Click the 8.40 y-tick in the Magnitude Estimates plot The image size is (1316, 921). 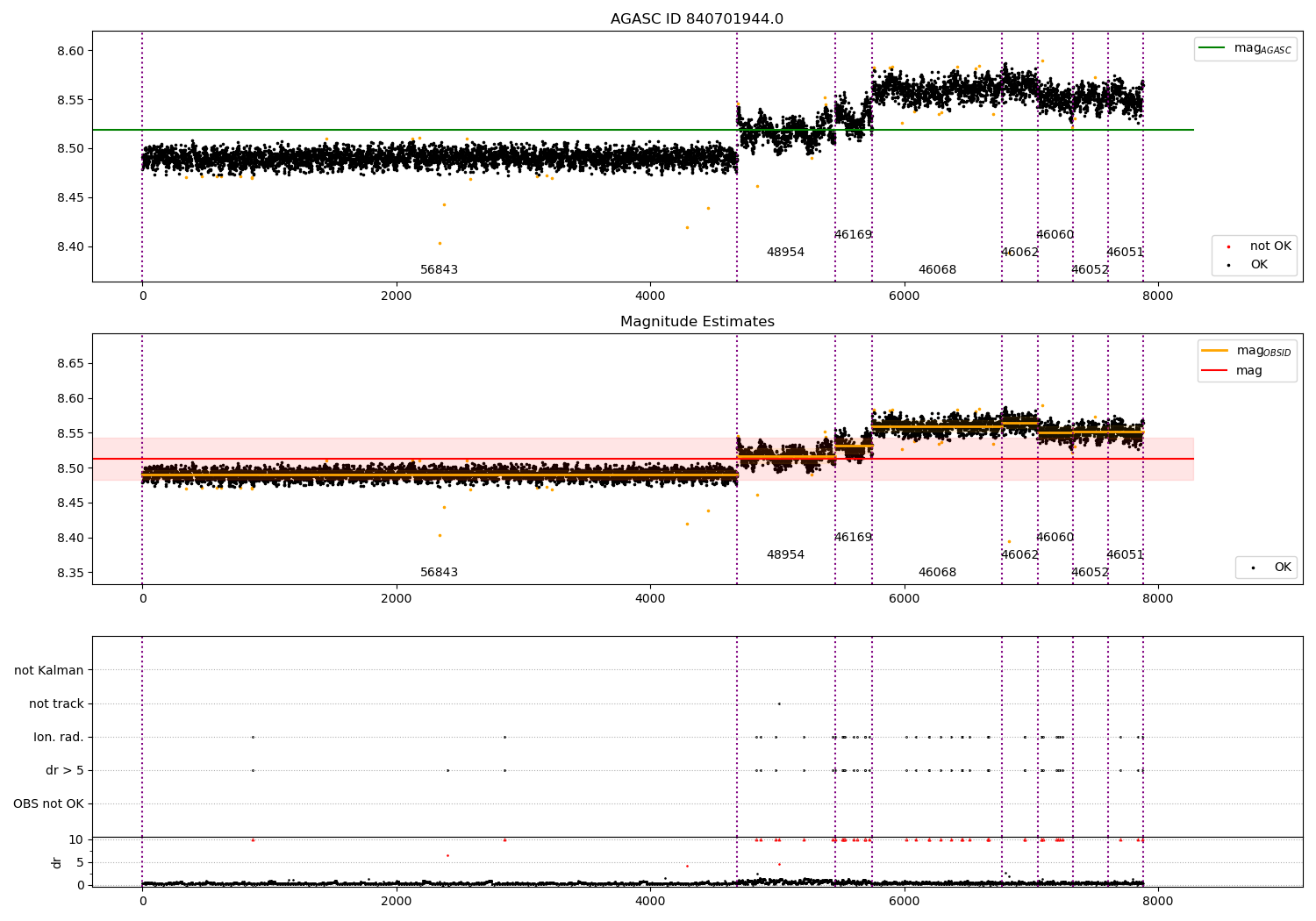[70, 539]
